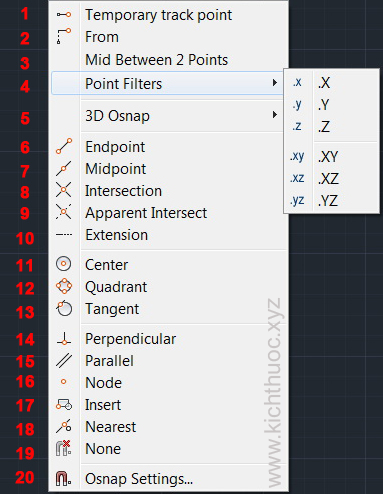Click the Quadrant snap icon
This screenshot has height=494, width=383.
[64, 286]
